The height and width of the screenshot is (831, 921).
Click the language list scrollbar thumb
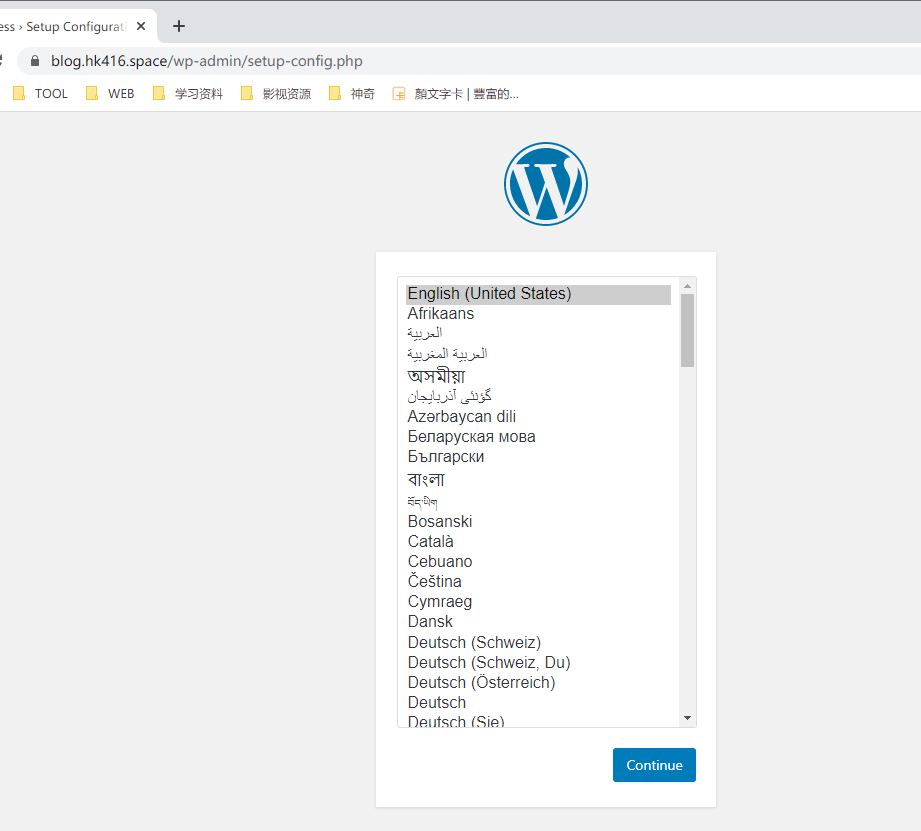pos(687,331)
